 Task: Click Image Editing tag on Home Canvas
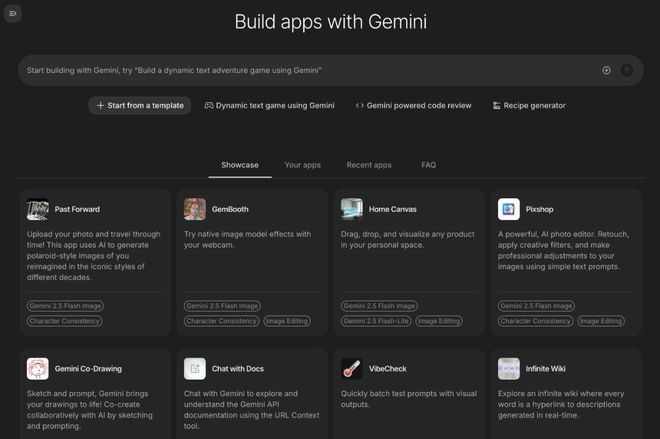point(439,321)
